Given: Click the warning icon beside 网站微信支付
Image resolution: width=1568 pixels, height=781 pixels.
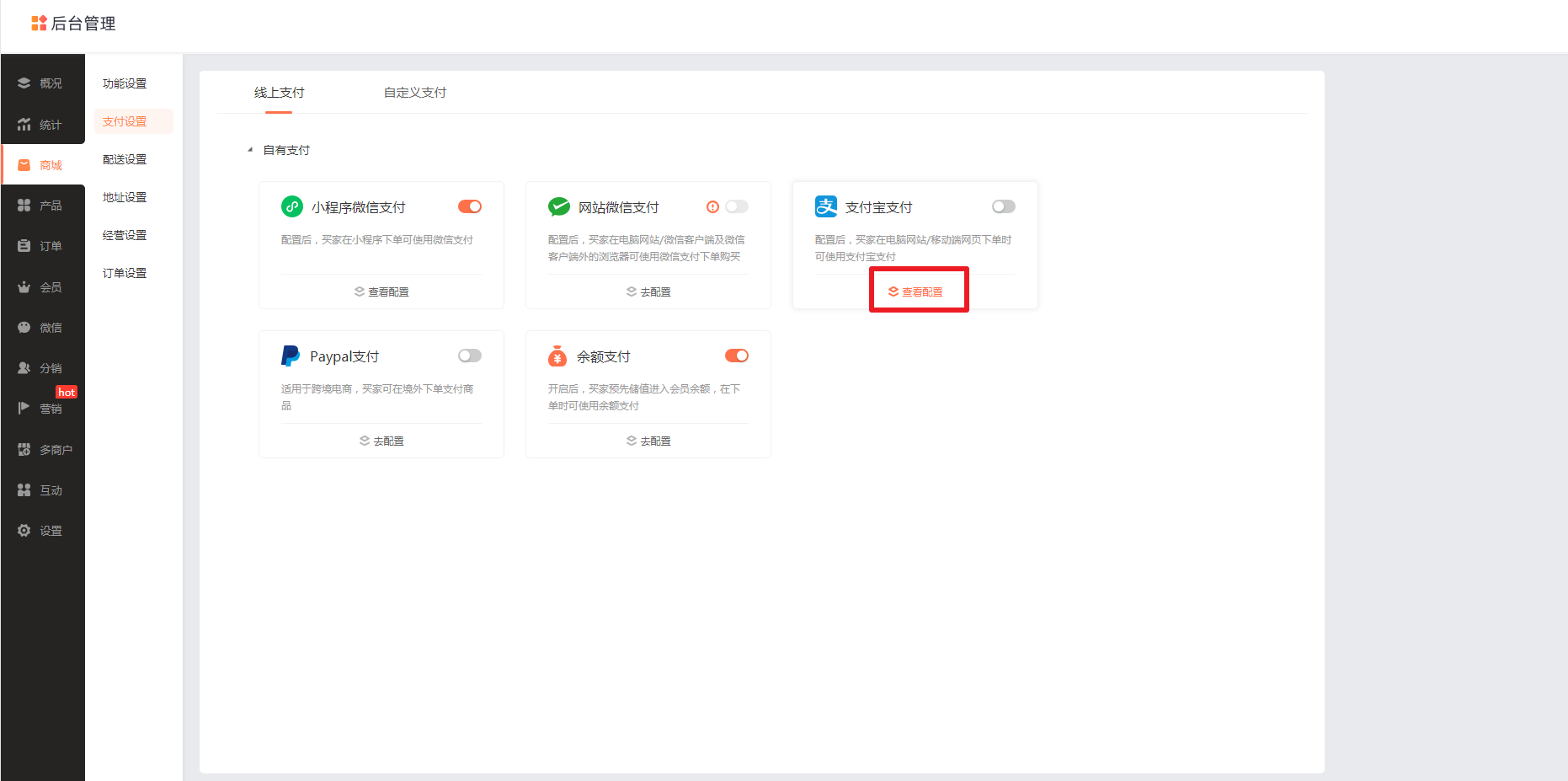Looking at the screenshot, I should click(x=713, y=206).
